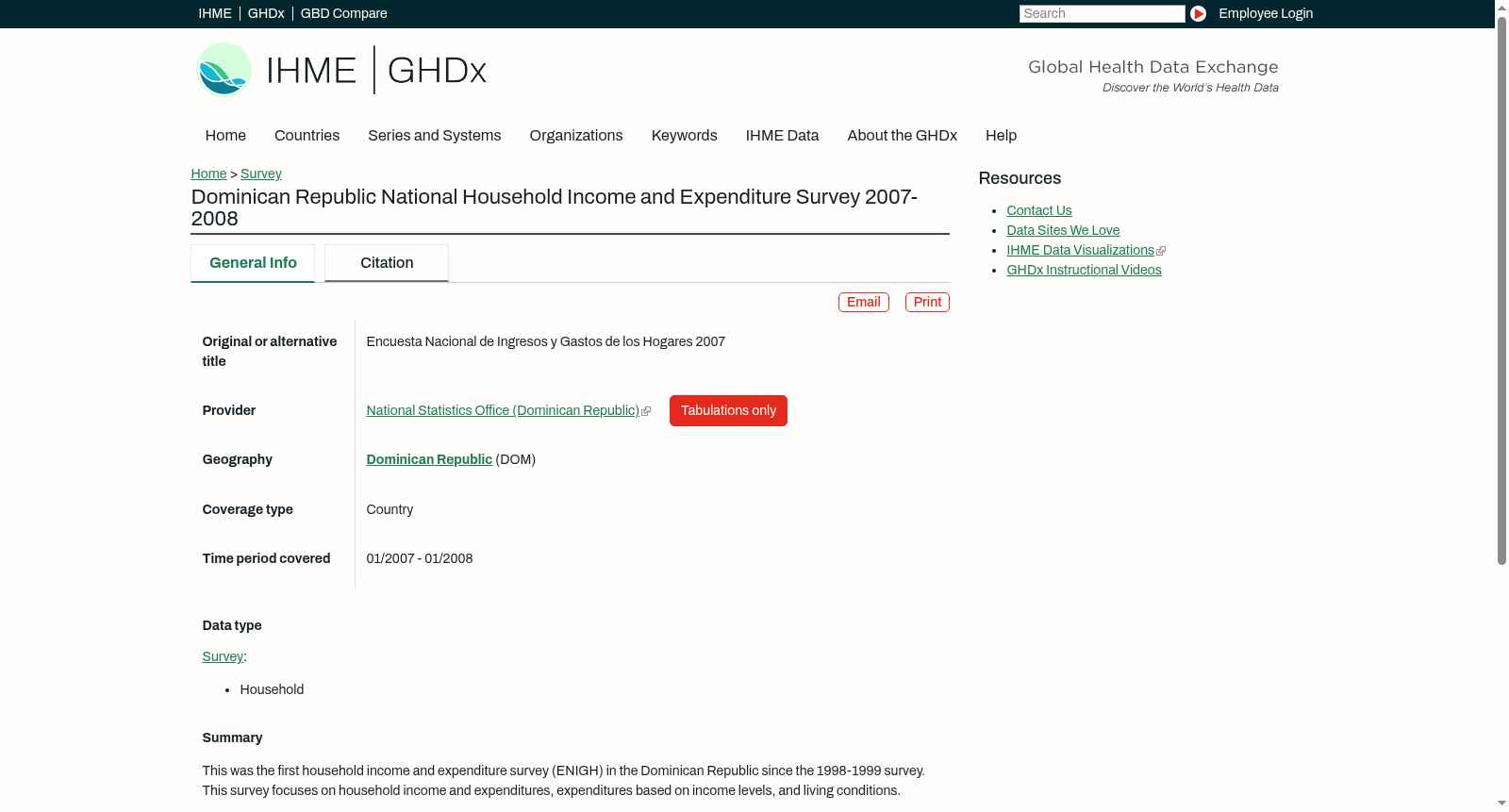
Task: Click the 'Time period covered' label
Action: [x=266, y=559]
